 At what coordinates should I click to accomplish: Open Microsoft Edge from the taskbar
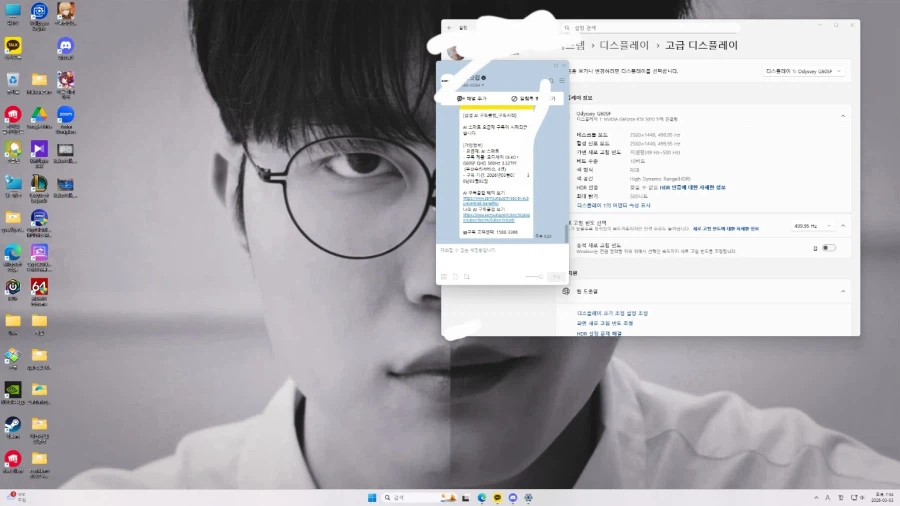pos(482,497)
